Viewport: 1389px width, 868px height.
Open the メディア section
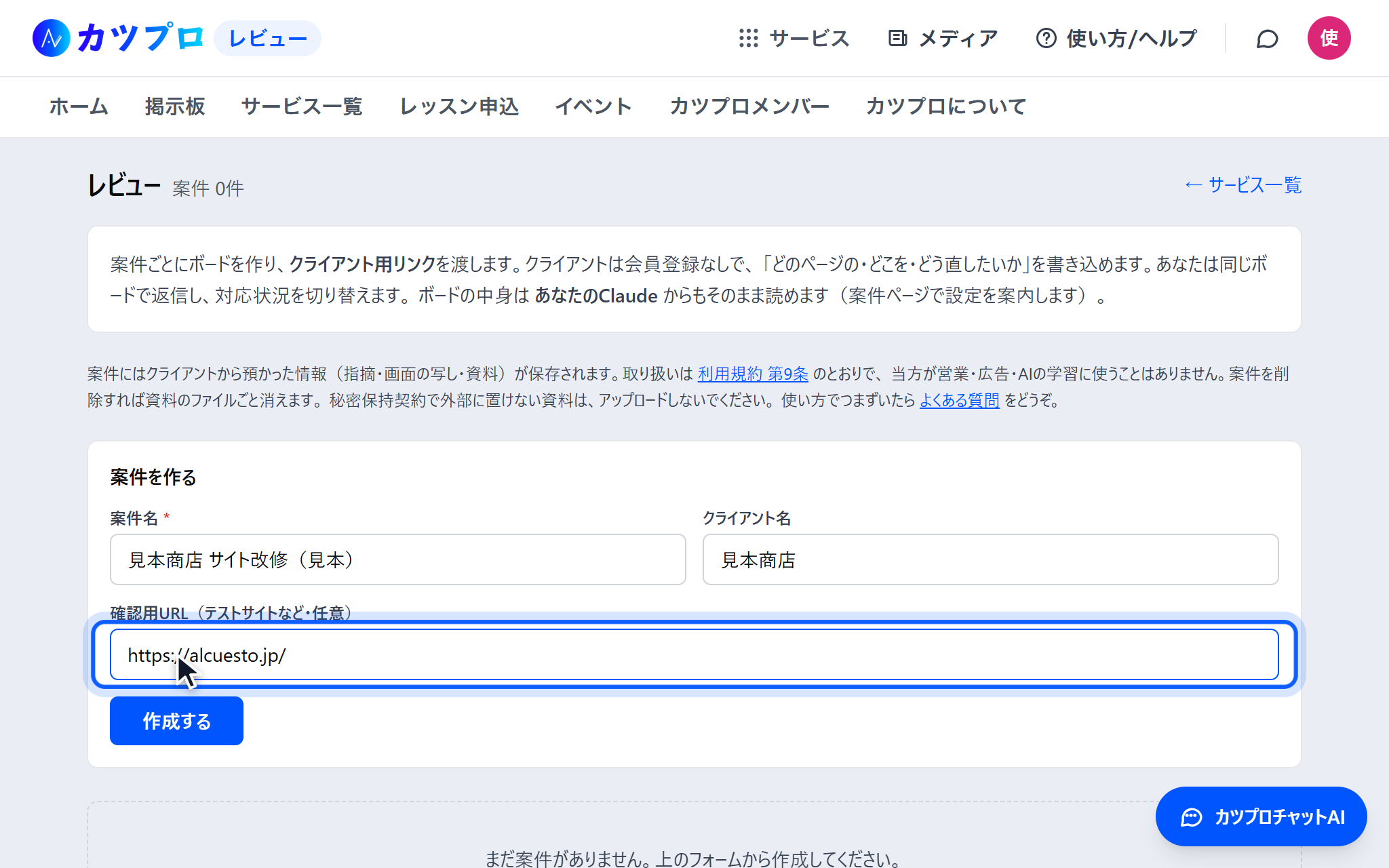(943, 39)
